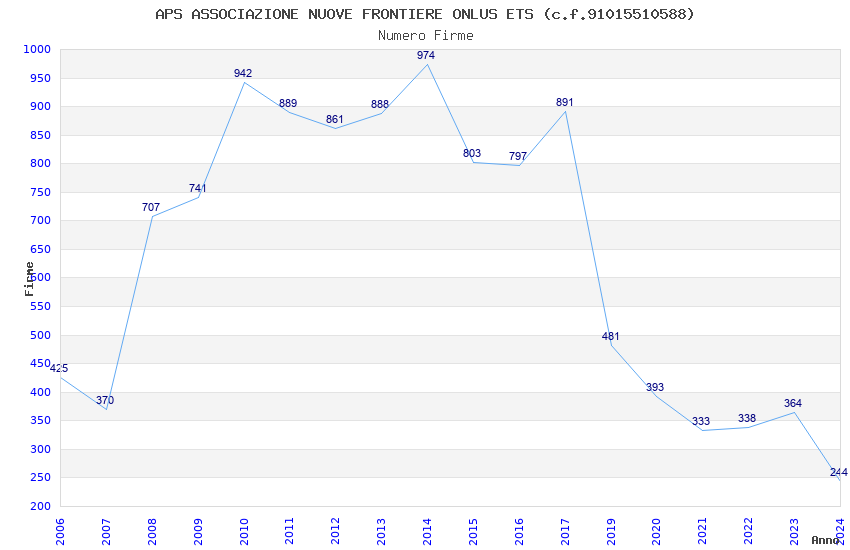Click the data label 244
This screenshot has height=550, width=850.
coord(839,473)
